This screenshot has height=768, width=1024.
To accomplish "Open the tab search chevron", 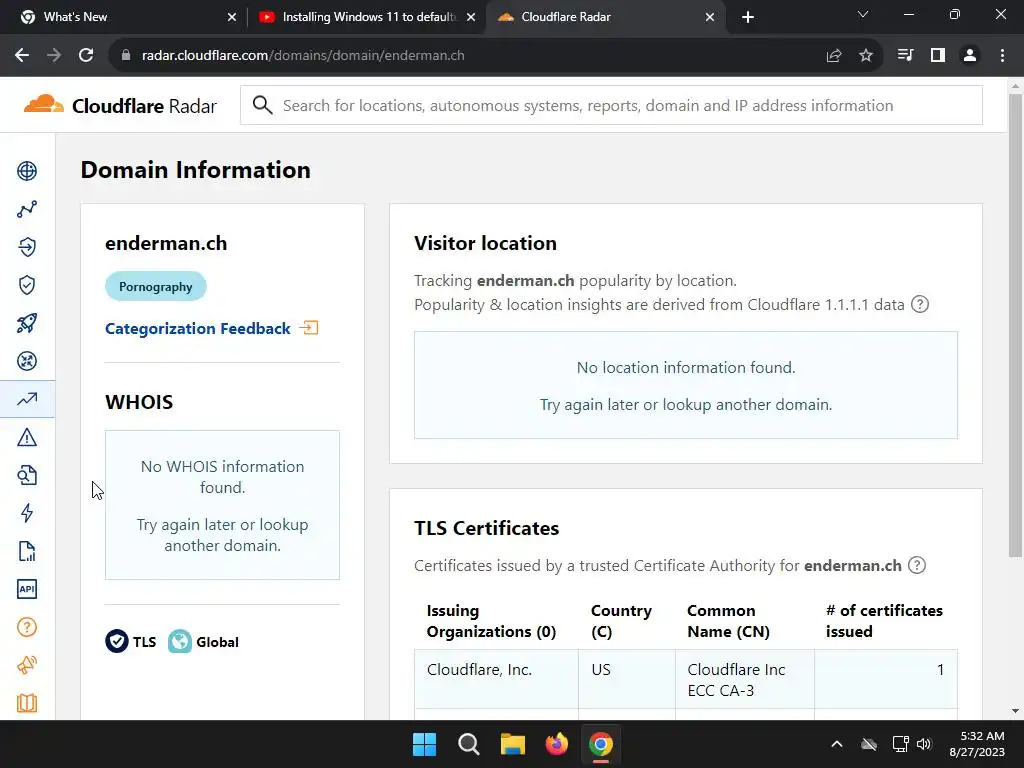I will [x=863, y=14].
